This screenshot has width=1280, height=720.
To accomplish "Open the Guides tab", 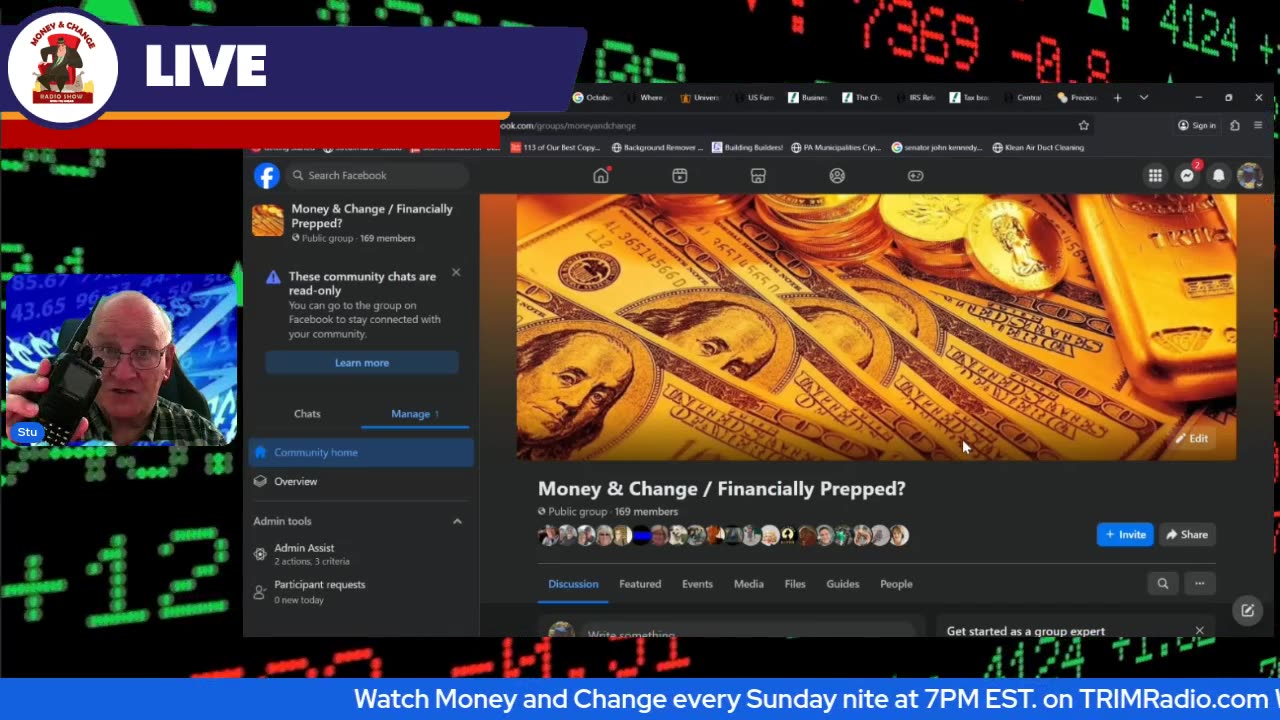I will coord(842,584).
